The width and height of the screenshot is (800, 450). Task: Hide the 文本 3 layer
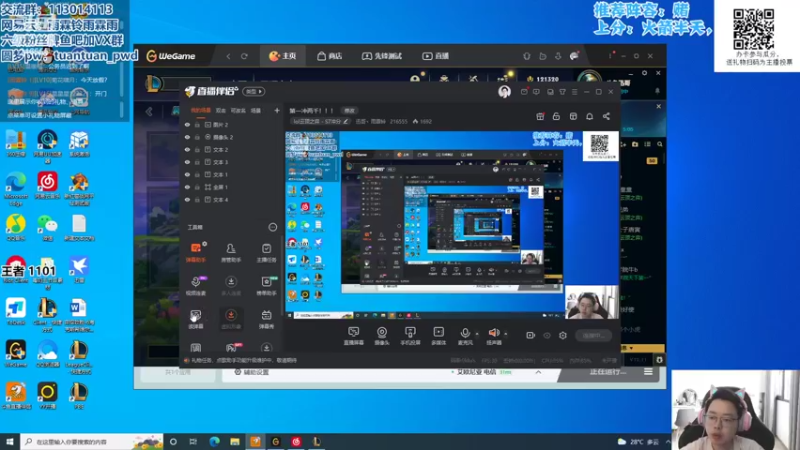pos(187,162)
